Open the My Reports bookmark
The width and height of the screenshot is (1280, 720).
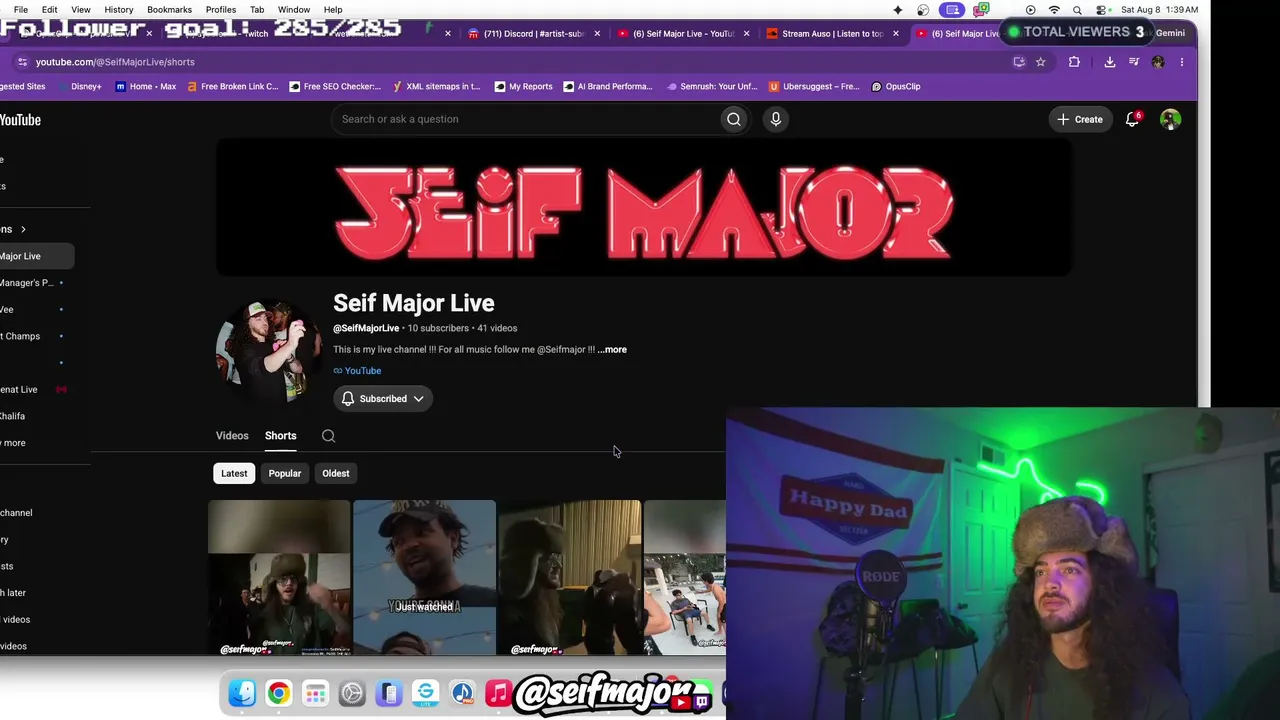(523, 87)
